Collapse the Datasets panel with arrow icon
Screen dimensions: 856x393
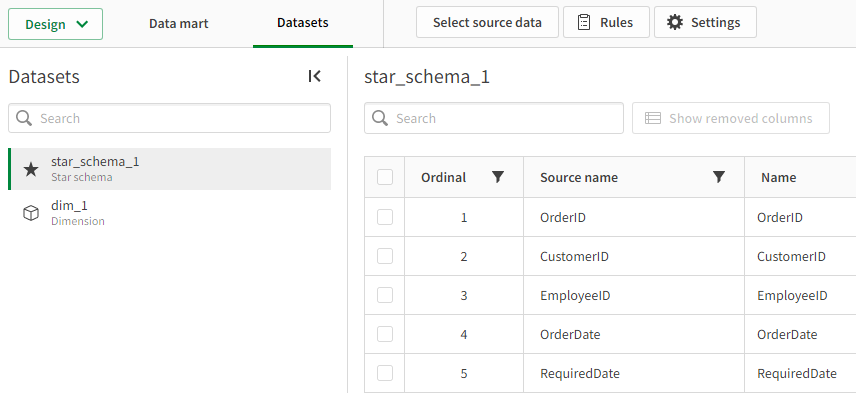314,76
